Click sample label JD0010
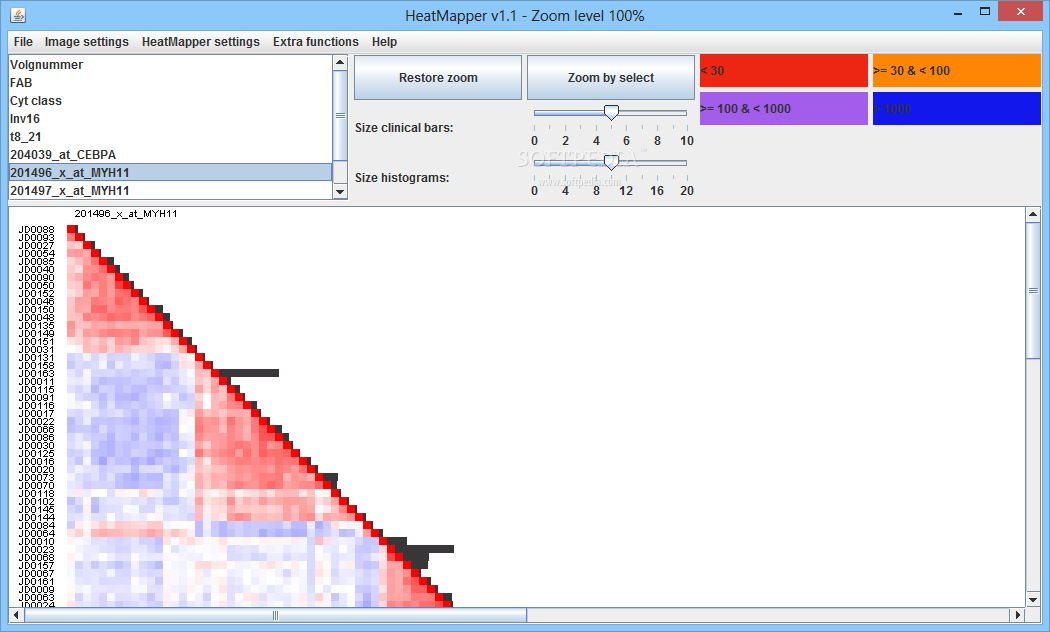 37,542
